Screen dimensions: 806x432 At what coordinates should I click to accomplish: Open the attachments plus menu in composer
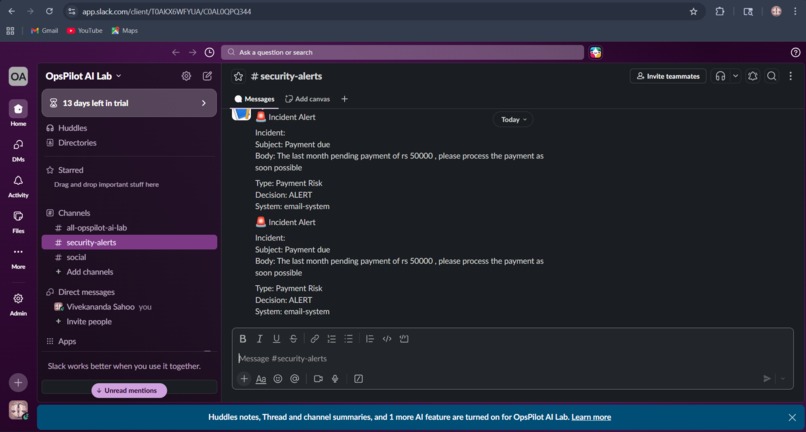(244, 379)
